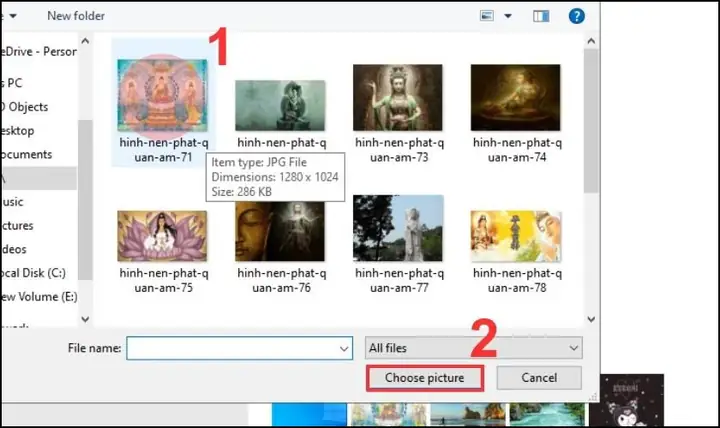Select the beach rocks background thumbnail below
Image resolution: width=720 pixels, height=428 pixels.
pyautogui.click(x=468, y=414)
